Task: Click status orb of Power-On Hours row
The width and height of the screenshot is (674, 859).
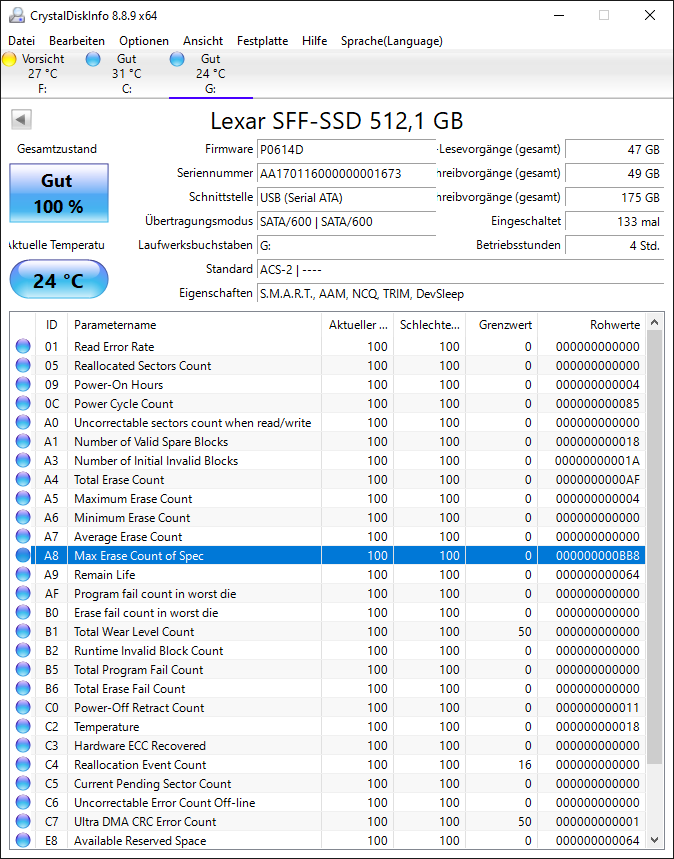Action: (23, 385)
